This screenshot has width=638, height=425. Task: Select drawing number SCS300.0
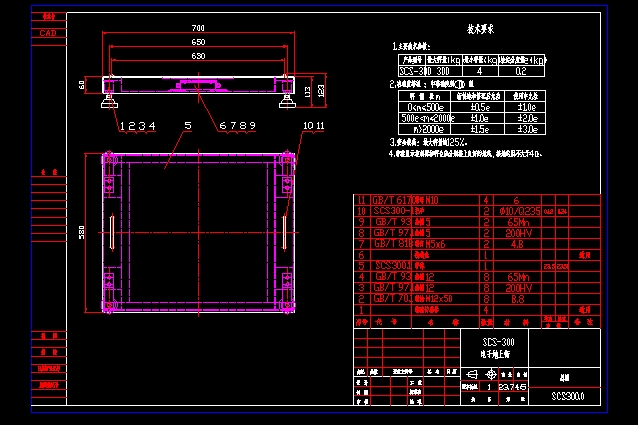point(568,396)
